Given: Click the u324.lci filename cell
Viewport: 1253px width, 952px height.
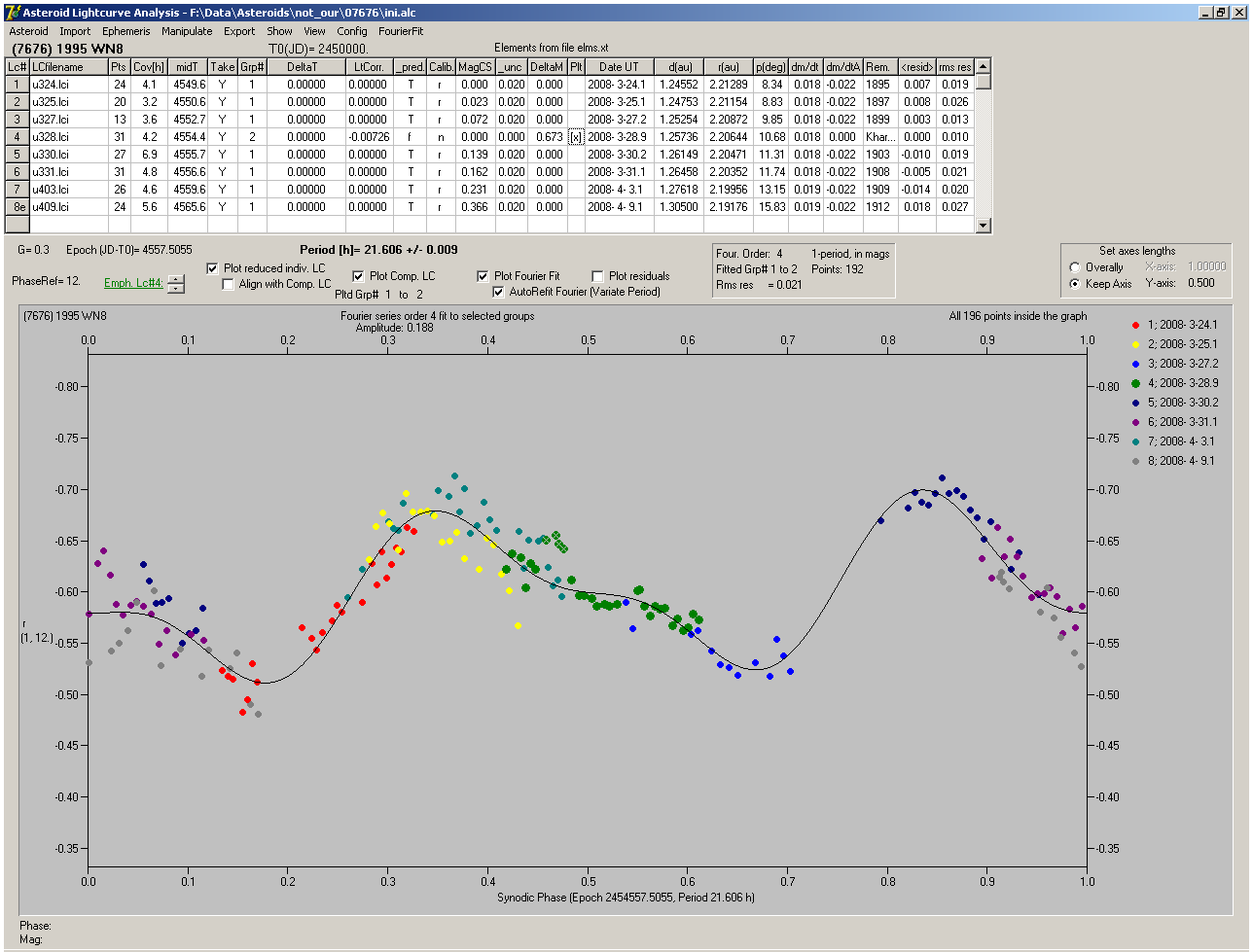Looking at the screenshot, I should click(67, 85).
